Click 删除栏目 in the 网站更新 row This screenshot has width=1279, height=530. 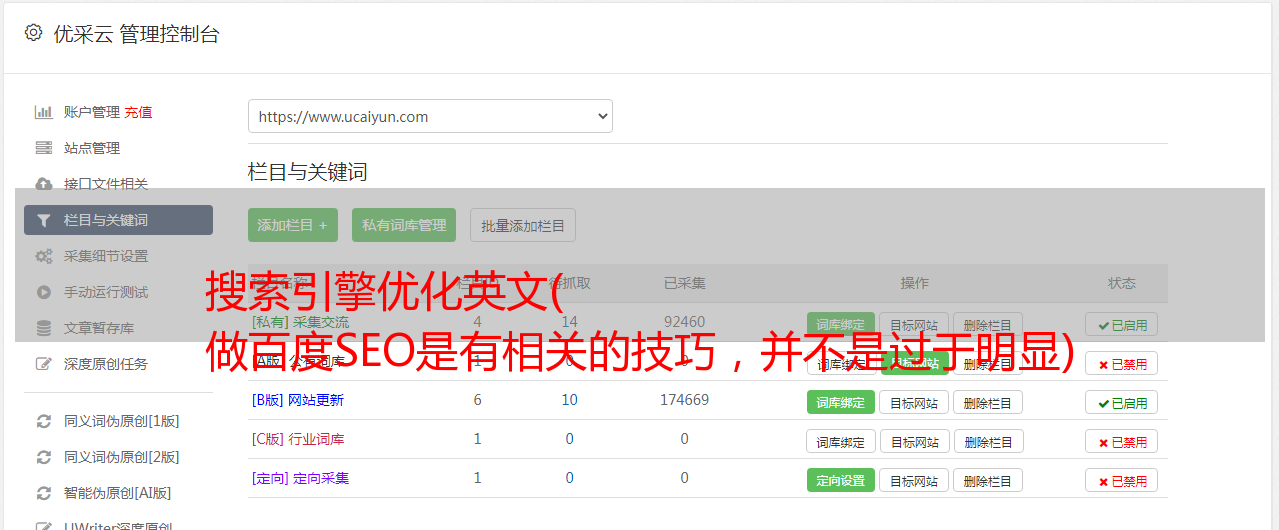click(988, 402)
